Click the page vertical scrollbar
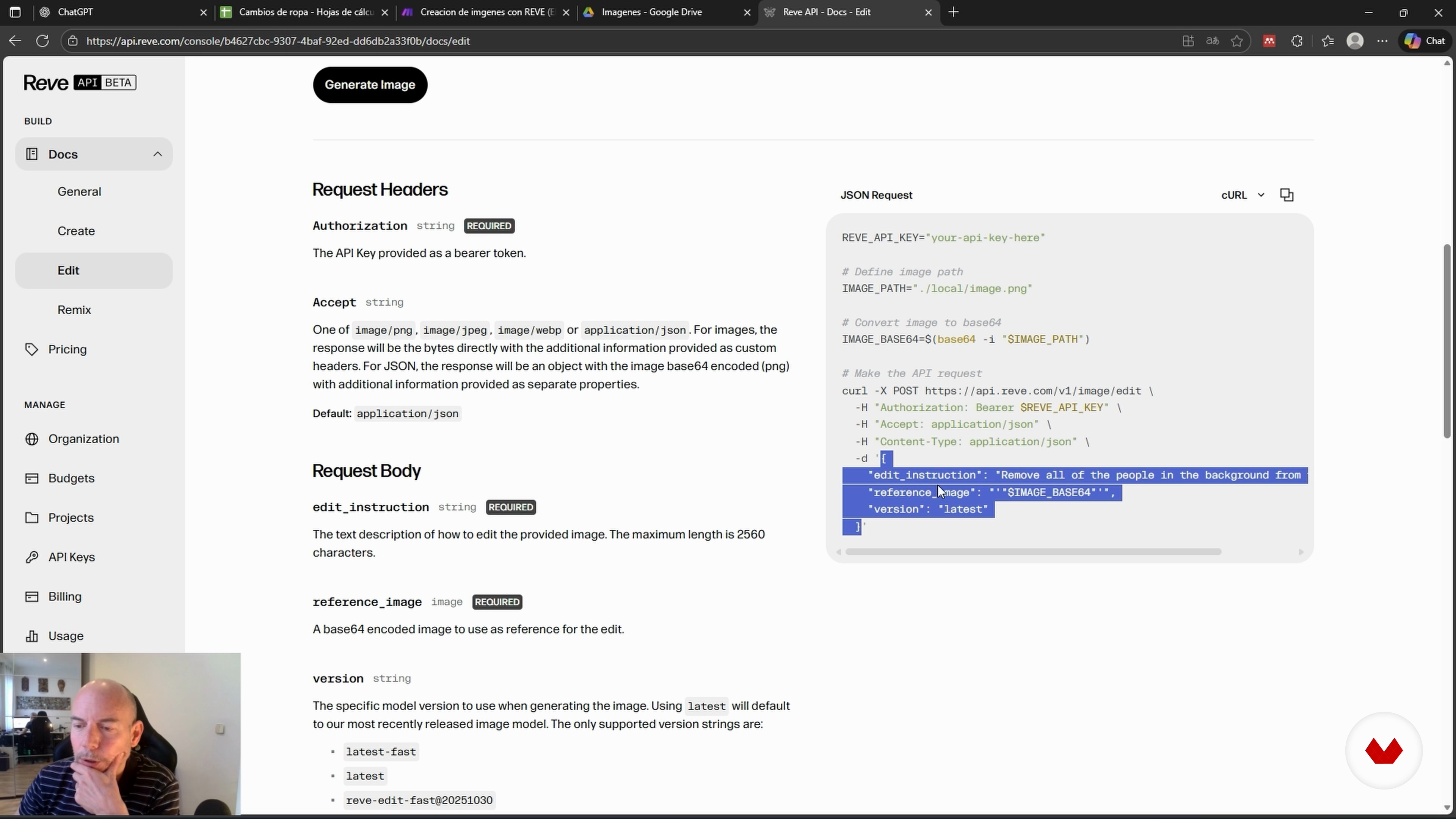 point(1447,341)
